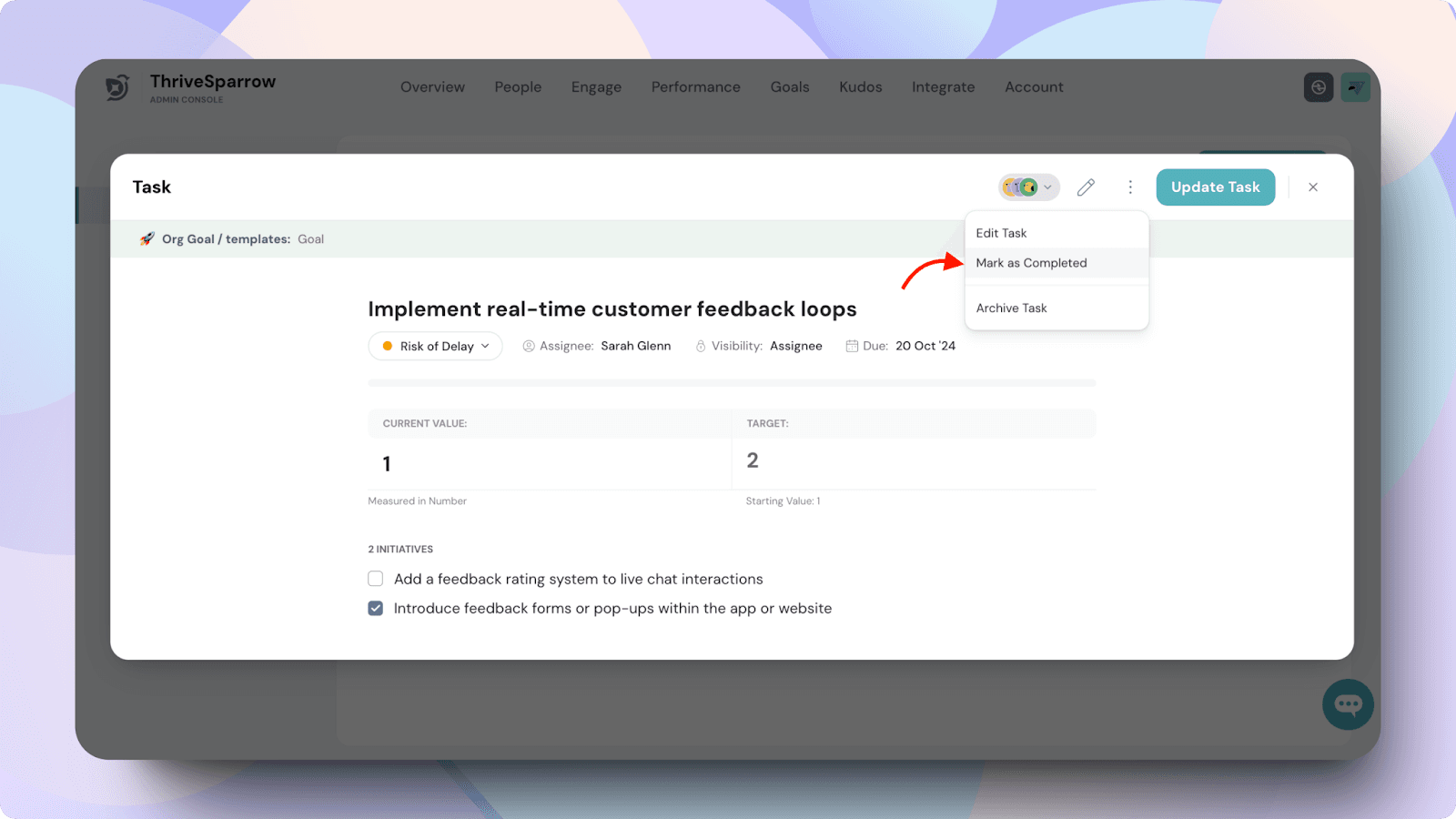Close the Task dialog with the X
This screenshot has height=819, width=1456.
click(1313, 187)
